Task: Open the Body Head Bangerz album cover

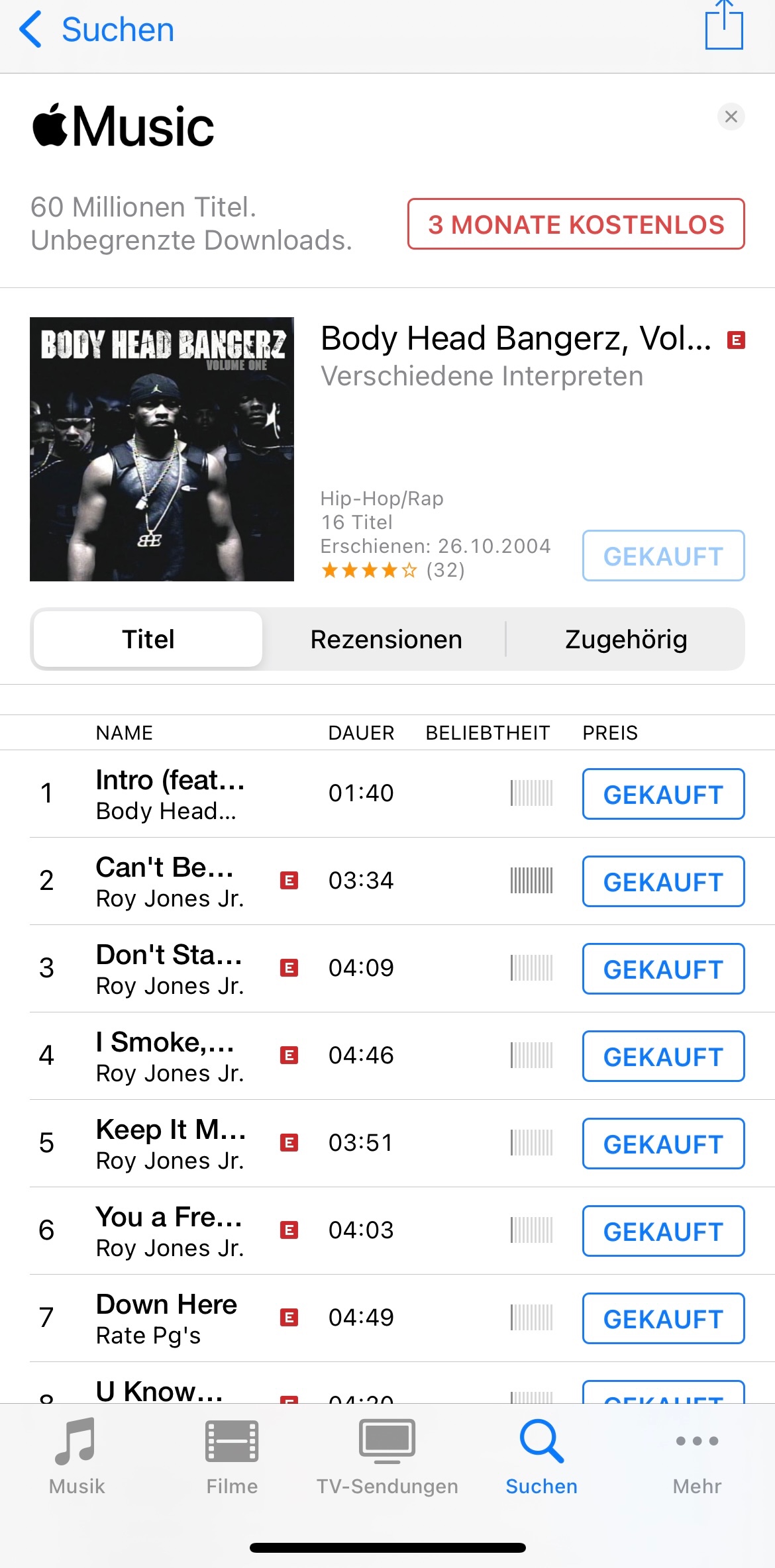Action: click(162, 449)
